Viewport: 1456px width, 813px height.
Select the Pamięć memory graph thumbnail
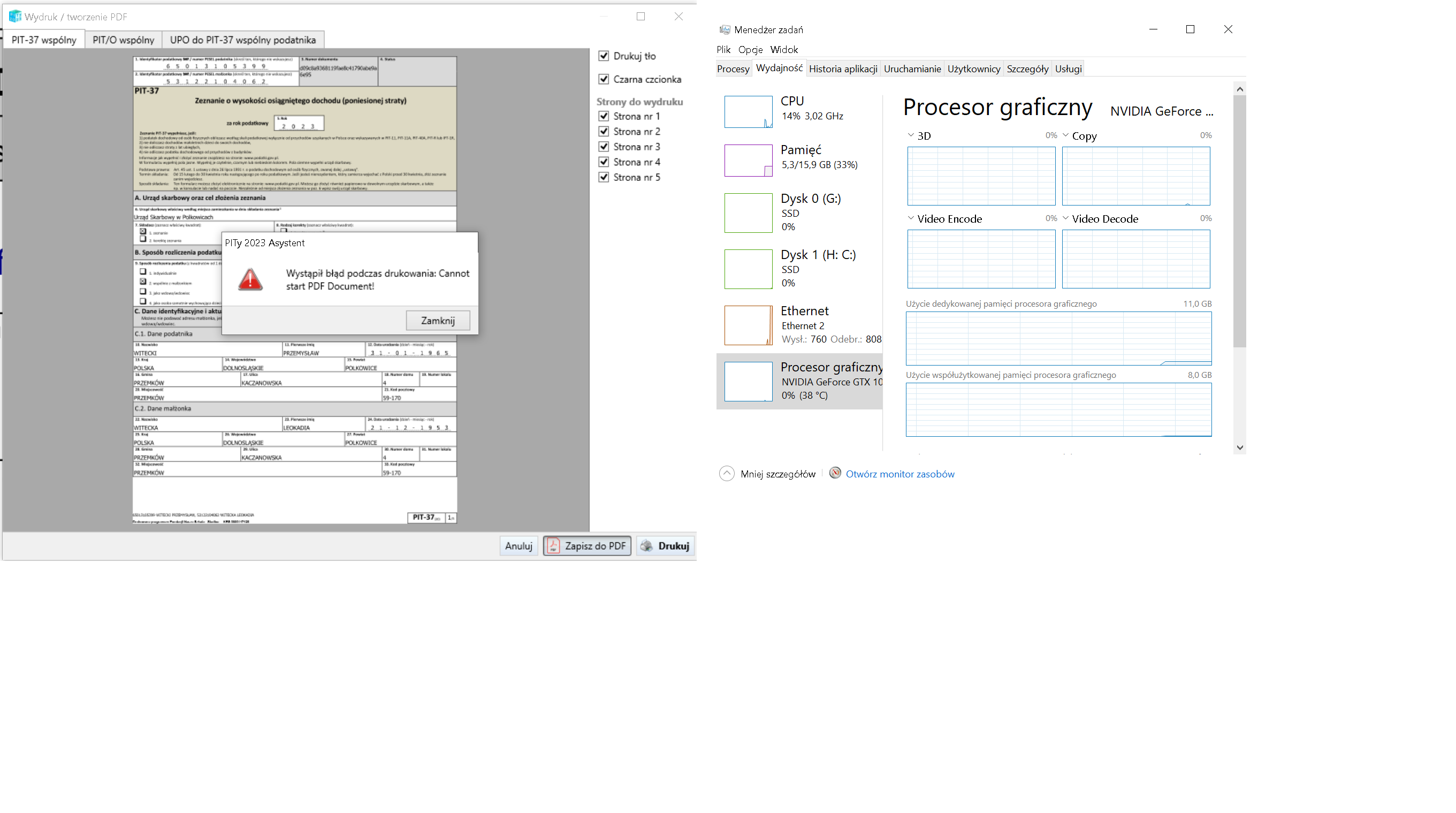pos(748,161)
